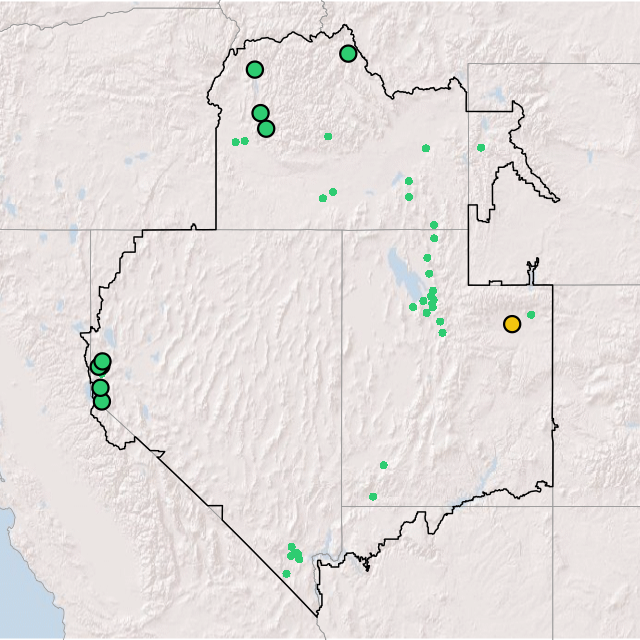Click the topmost large green circle in western cluster
The height and width of the screenshot is (640, 640).
pyautogui.click(x=103, y=361)
